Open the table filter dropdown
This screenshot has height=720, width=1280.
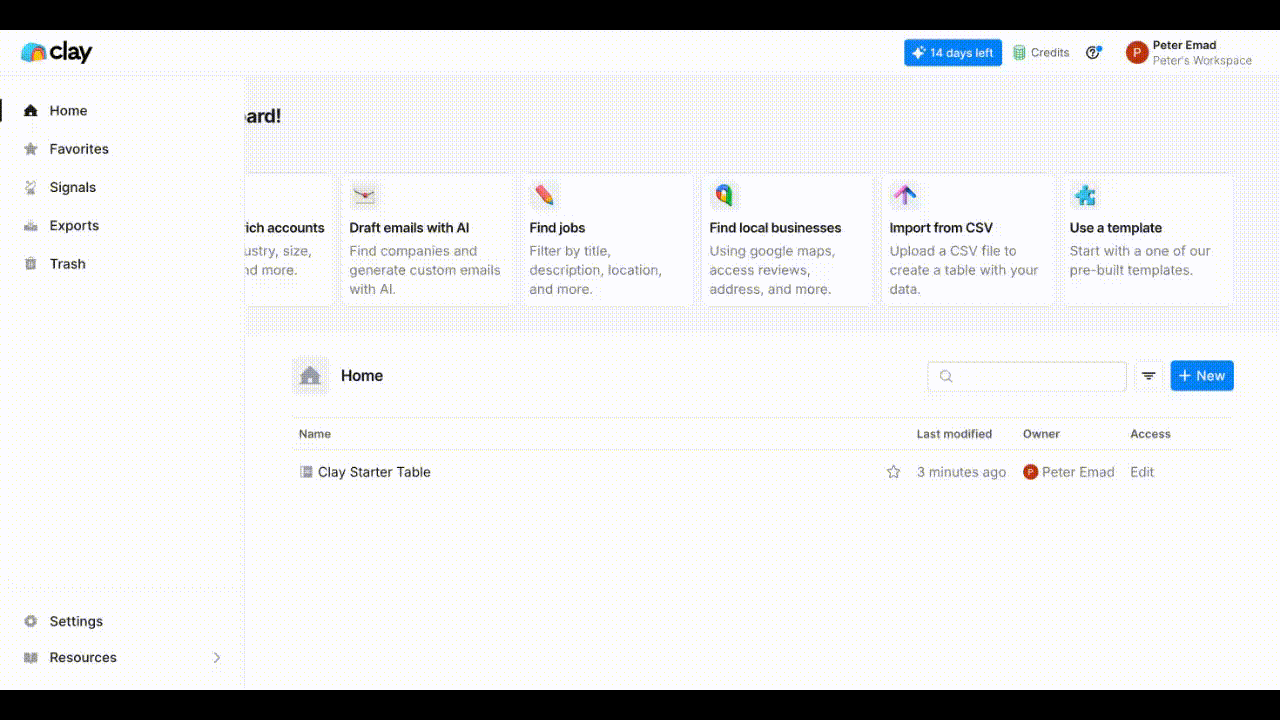[x=1148, y=375]
